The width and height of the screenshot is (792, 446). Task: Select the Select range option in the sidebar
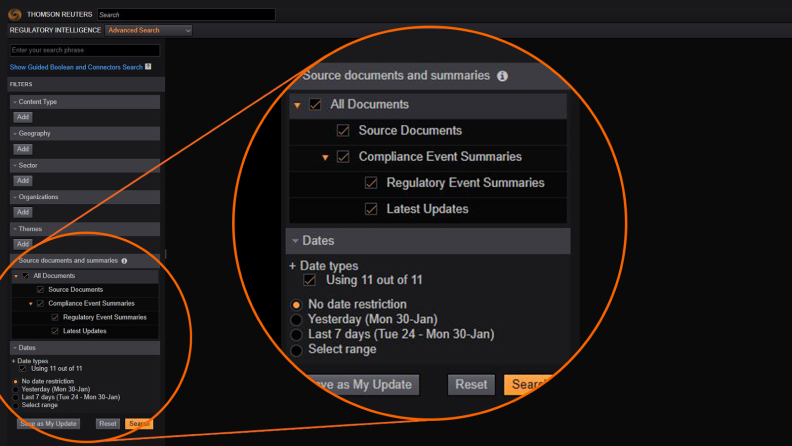coord(16,405)
